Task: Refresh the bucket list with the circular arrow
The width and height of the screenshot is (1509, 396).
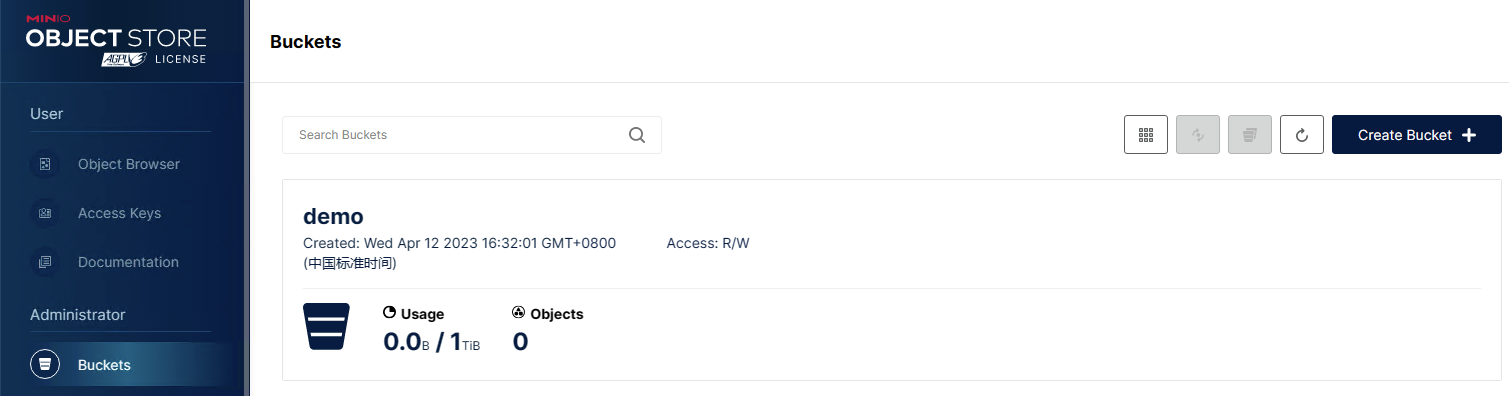Action: (x=1302, y=135)
